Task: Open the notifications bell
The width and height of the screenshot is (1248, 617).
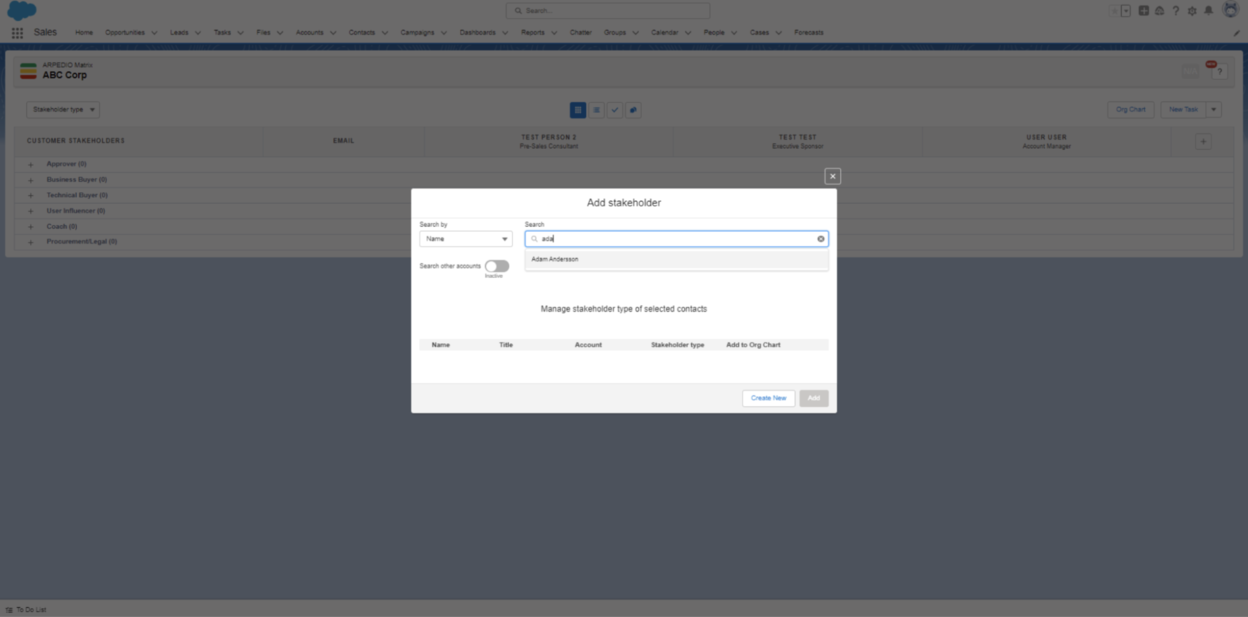Action: point(1208,11)
